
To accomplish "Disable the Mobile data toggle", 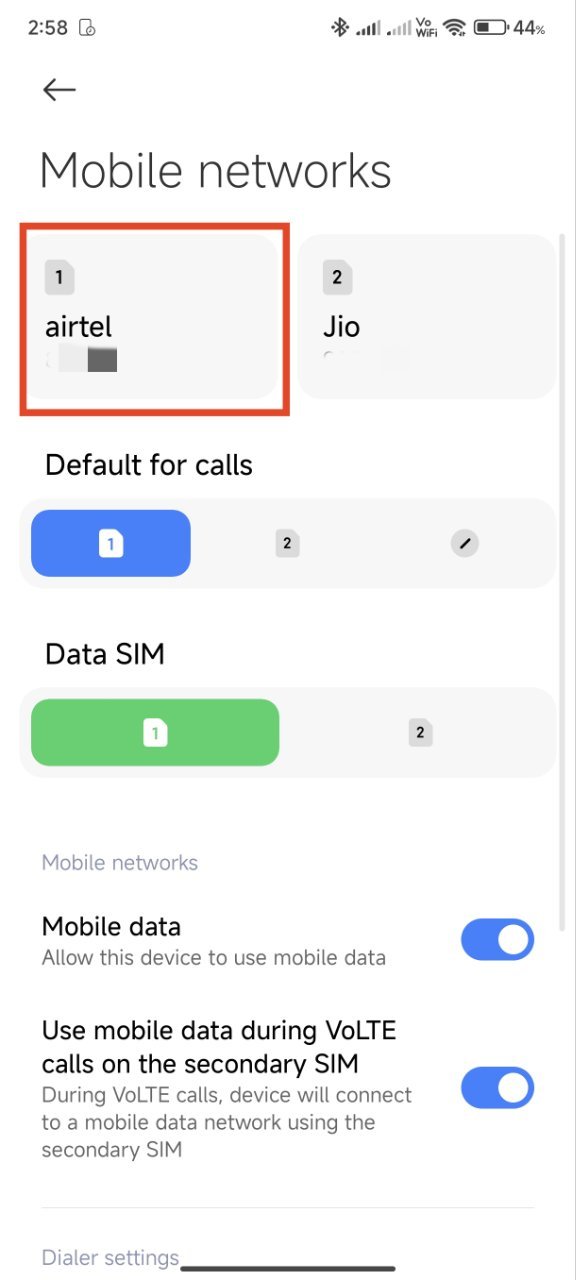I will click(x=497, y=939).
